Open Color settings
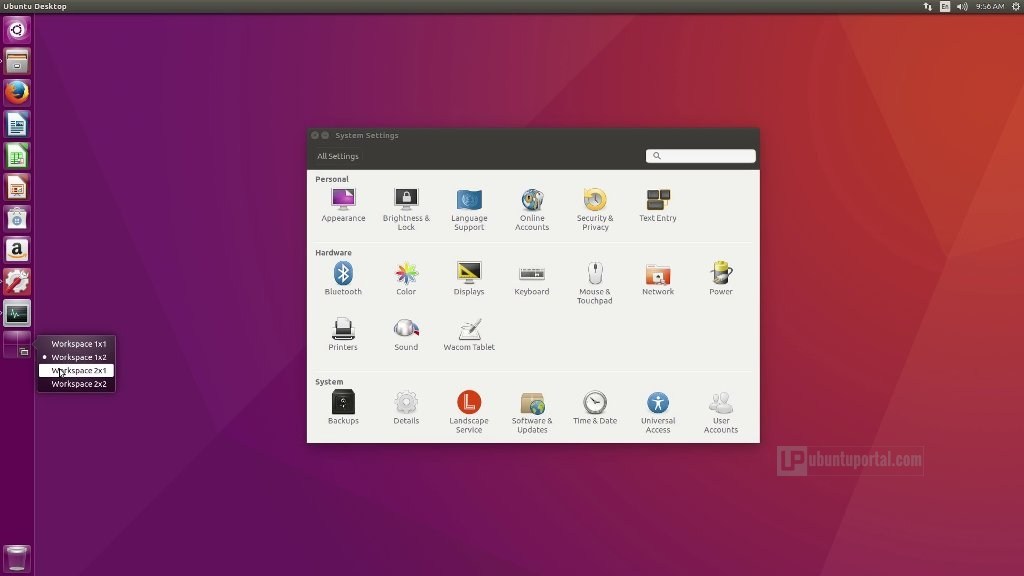The image size is (1024, 576). click(x=406, y=278)
